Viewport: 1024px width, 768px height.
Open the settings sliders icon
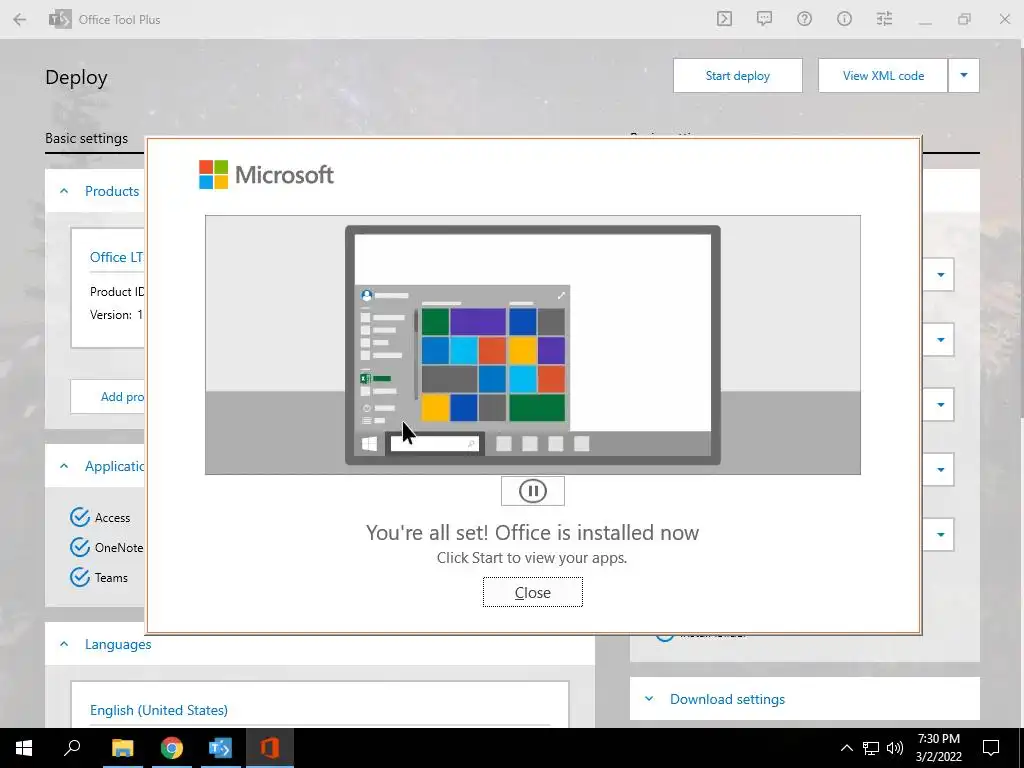[884, 19]
